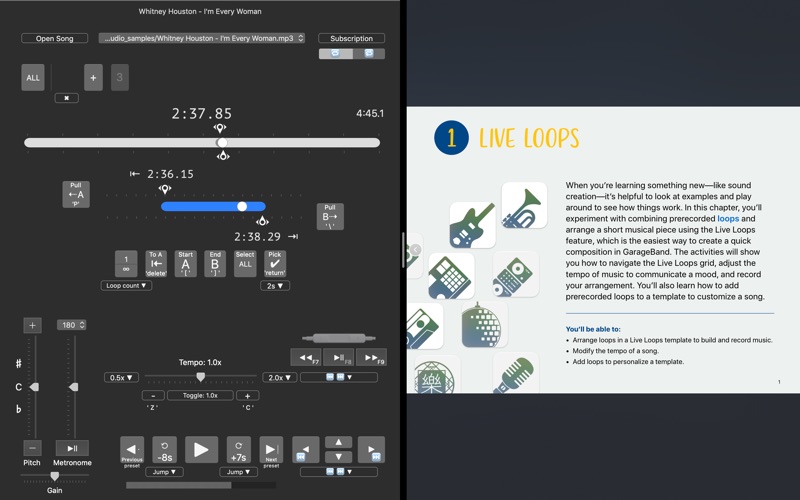
Task: Expand the 0.5x tempo dropdown
Action: click(121, 378)
